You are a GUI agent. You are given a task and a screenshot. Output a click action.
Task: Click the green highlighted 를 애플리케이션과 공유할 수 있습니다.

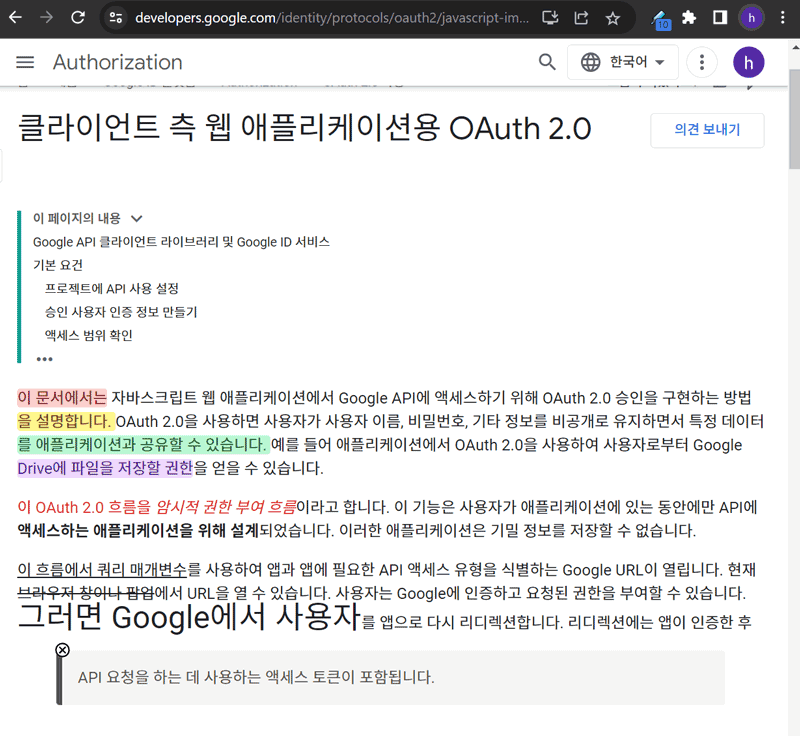[x=143, y=445]
